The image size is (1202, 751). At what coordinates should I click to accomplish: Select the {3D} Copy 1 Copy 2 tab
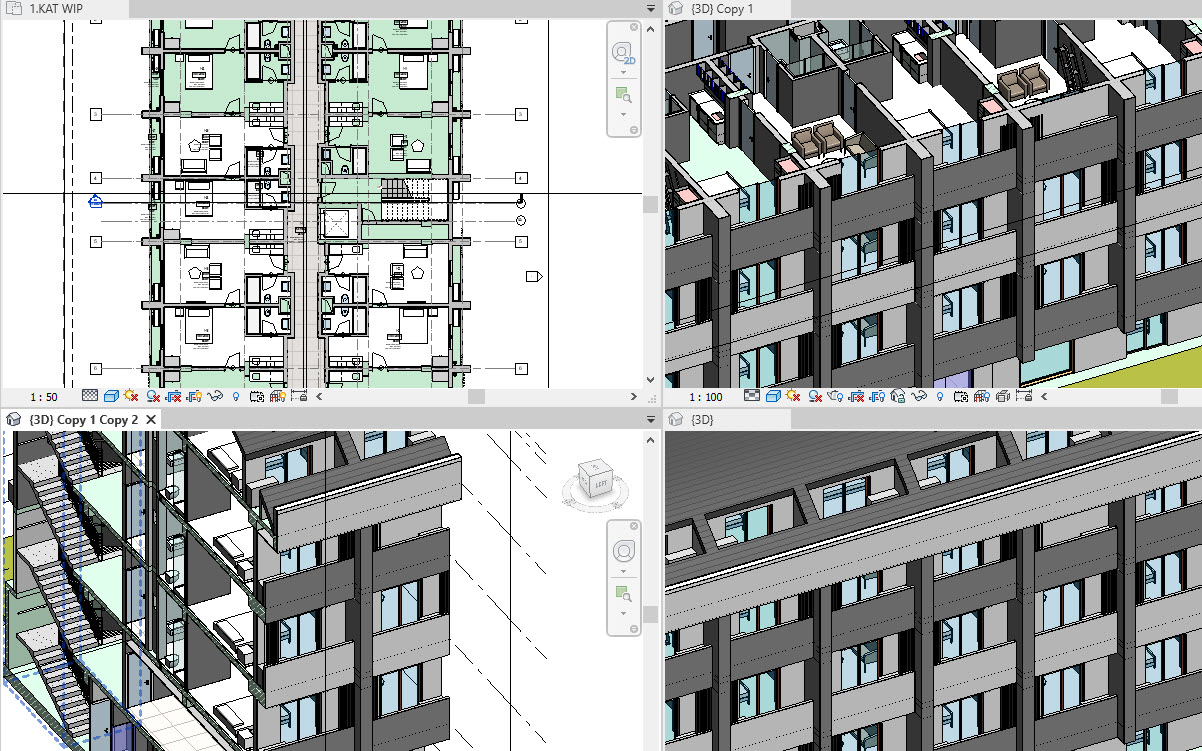pyautogui.click(x=84, y=420)
